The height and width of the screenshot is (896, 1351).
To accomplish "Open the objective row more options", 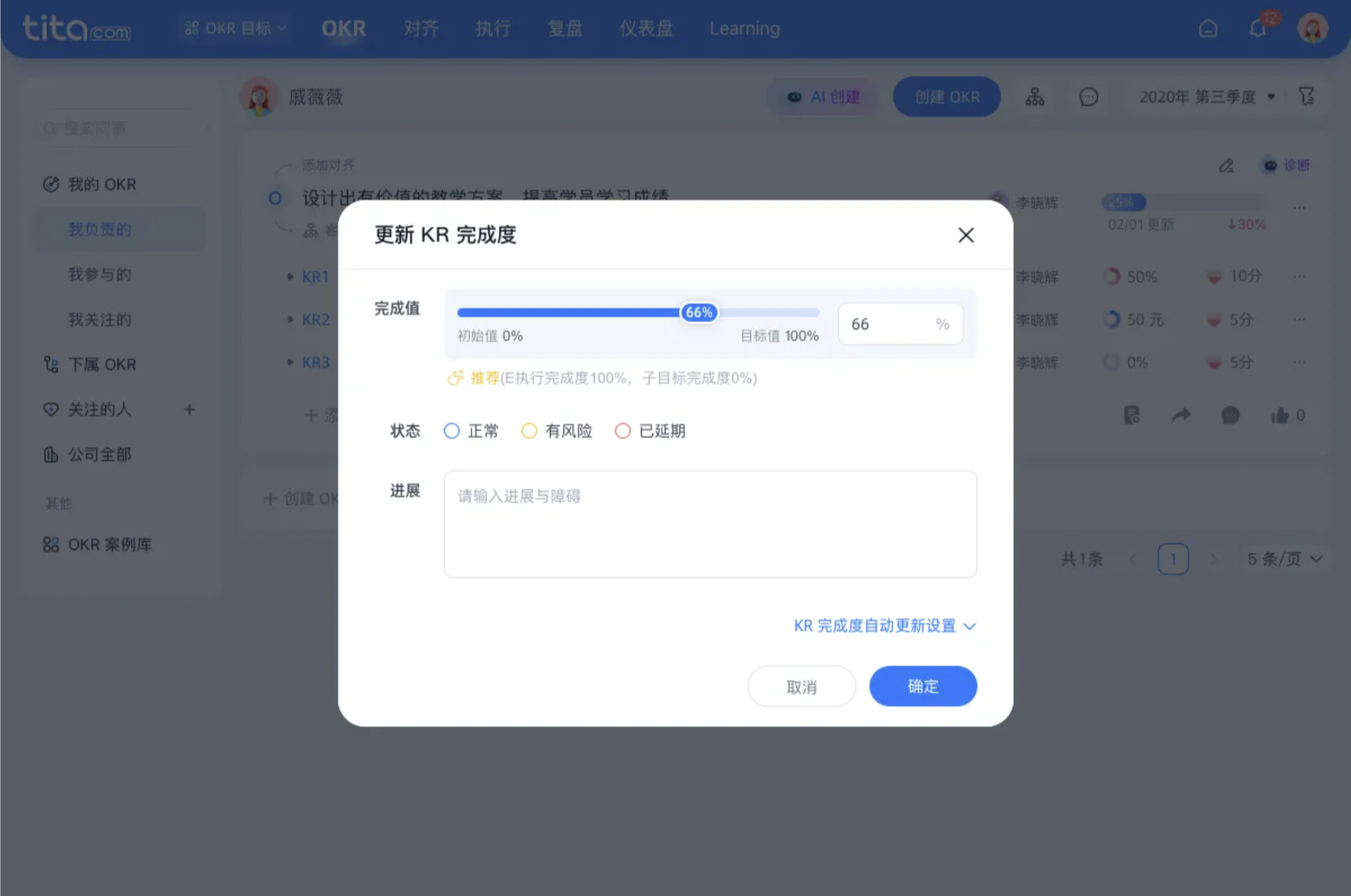I will point(1299,207).
